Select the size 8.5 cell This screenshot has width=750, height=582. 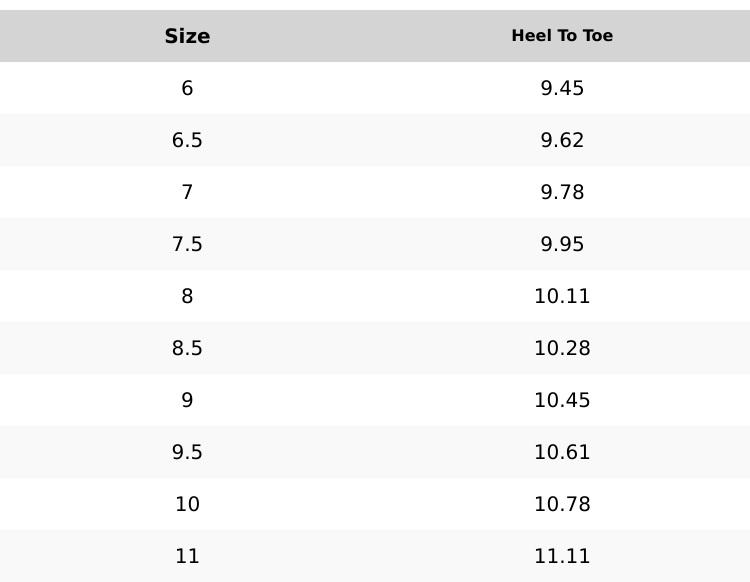187,348
